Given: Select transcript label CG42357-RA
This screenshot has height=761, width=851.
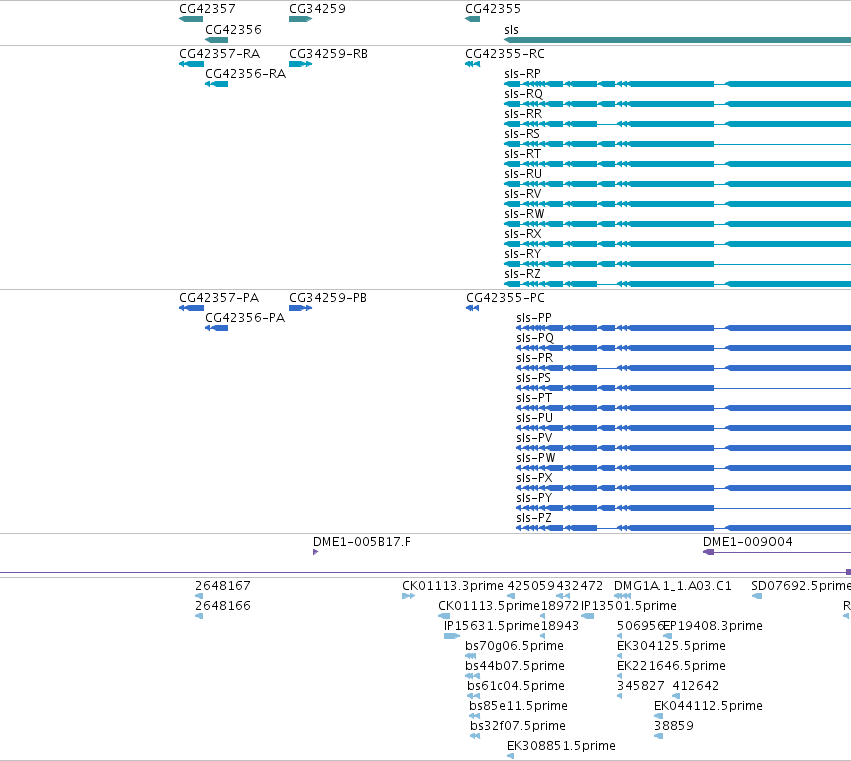Looking at the screenshot, I should 219,54.
